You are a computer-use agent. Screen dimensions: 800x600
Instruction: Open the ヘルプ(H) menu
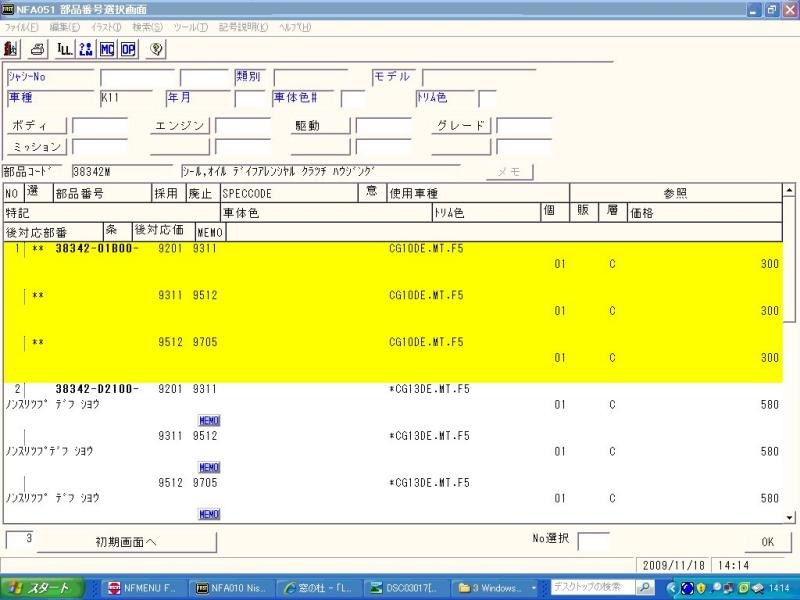click(295, 27)
